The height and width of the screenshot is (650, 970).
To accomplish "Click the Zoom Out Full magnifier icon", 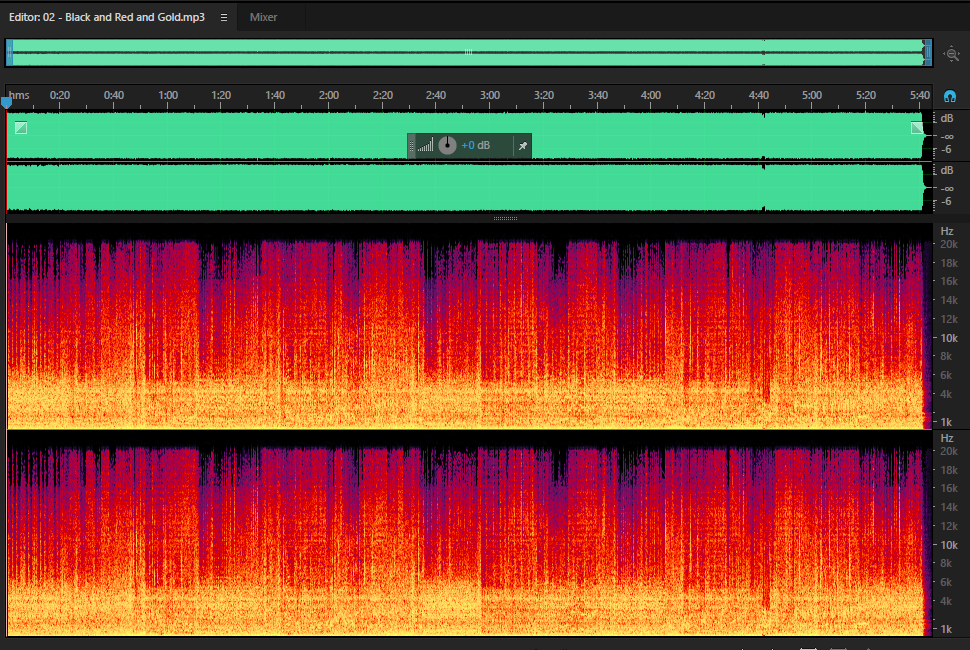I will coord(951,54).
